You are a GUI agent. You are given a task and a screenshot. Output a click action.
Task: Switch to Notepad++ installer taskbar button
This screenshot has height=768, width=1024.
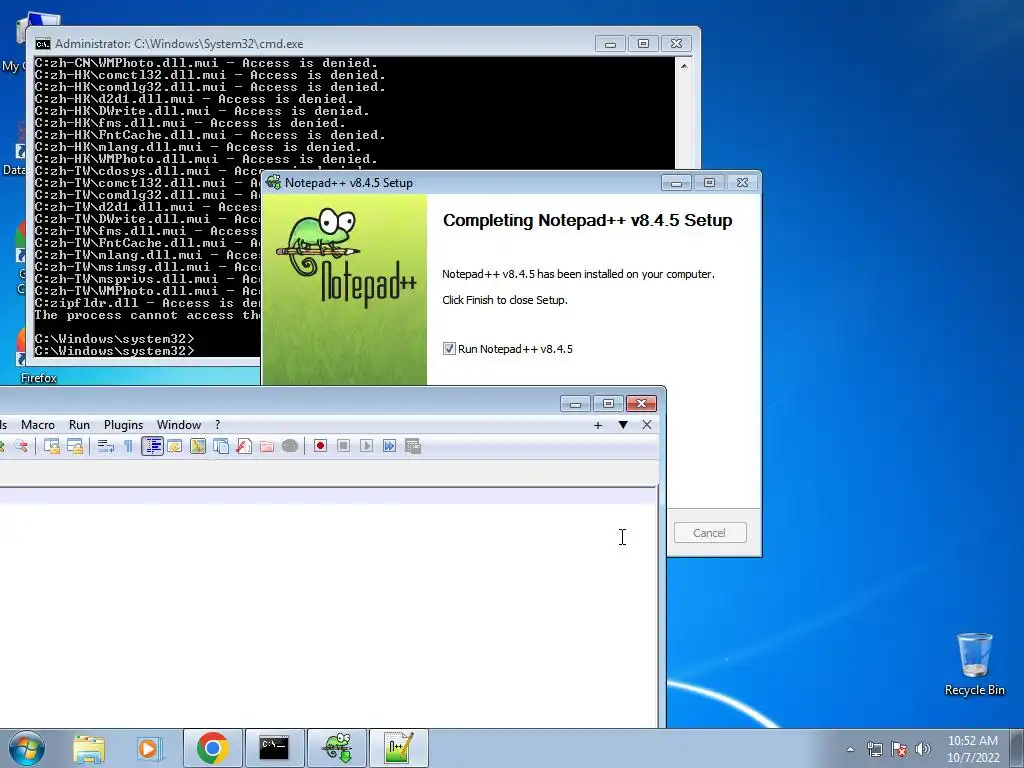tap(337, 748)
